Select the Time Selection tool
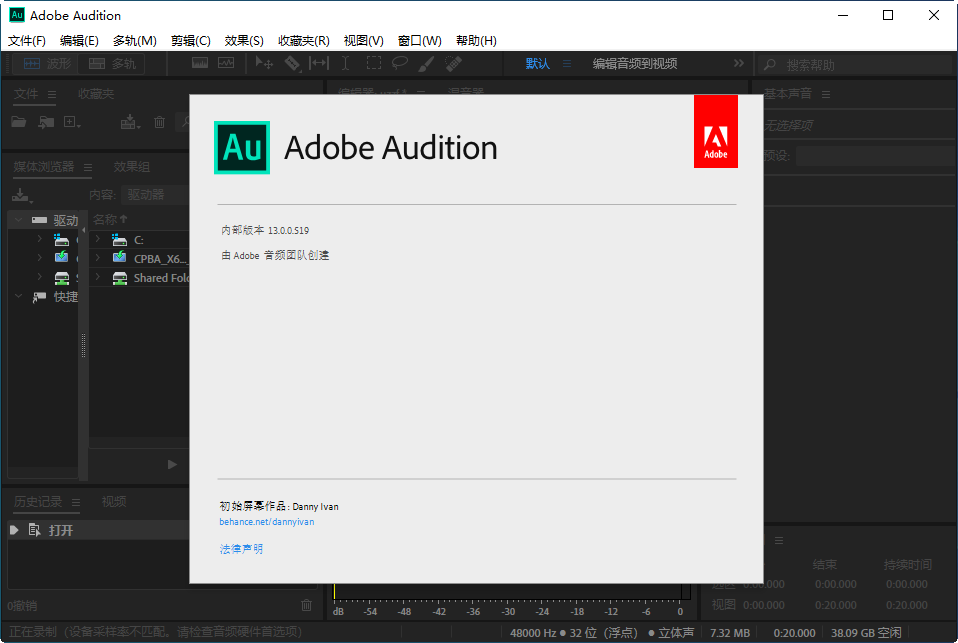The image size is (958, 643). coord(345,63)
